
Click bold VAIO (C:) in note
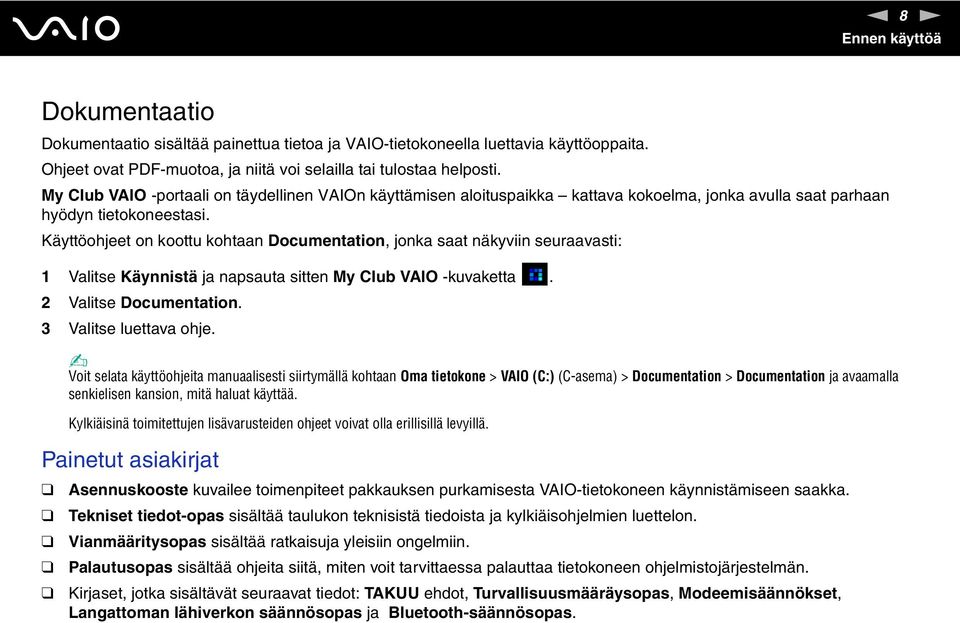(x=527, y=376)
